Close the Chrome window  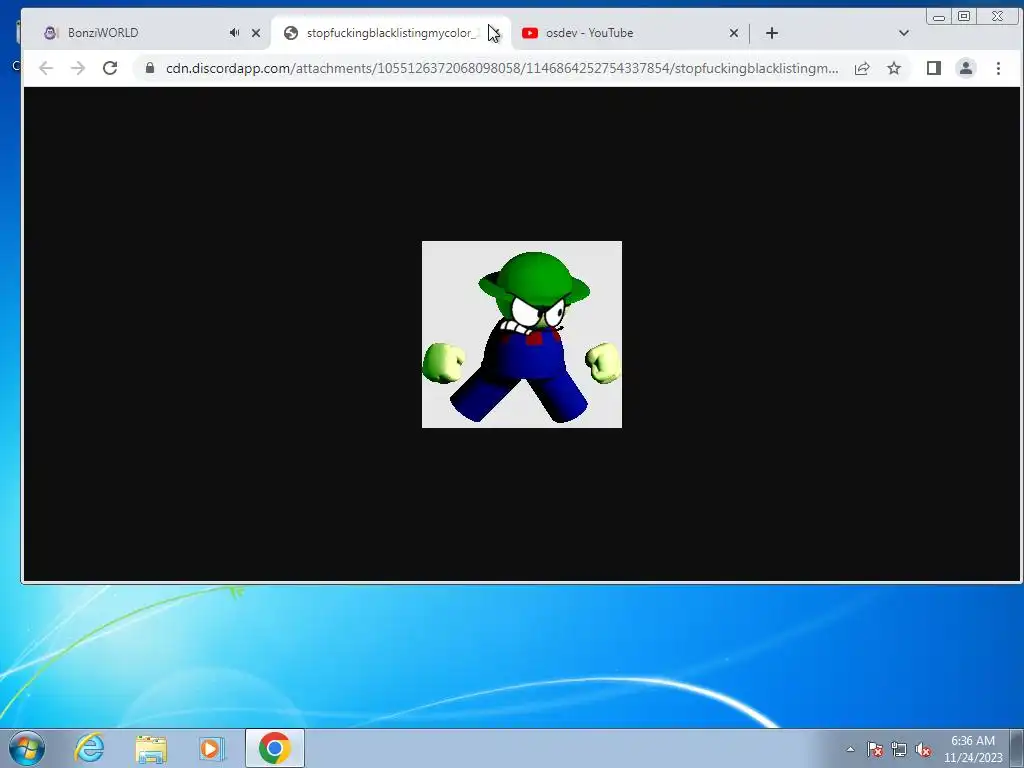coord(997,16)
